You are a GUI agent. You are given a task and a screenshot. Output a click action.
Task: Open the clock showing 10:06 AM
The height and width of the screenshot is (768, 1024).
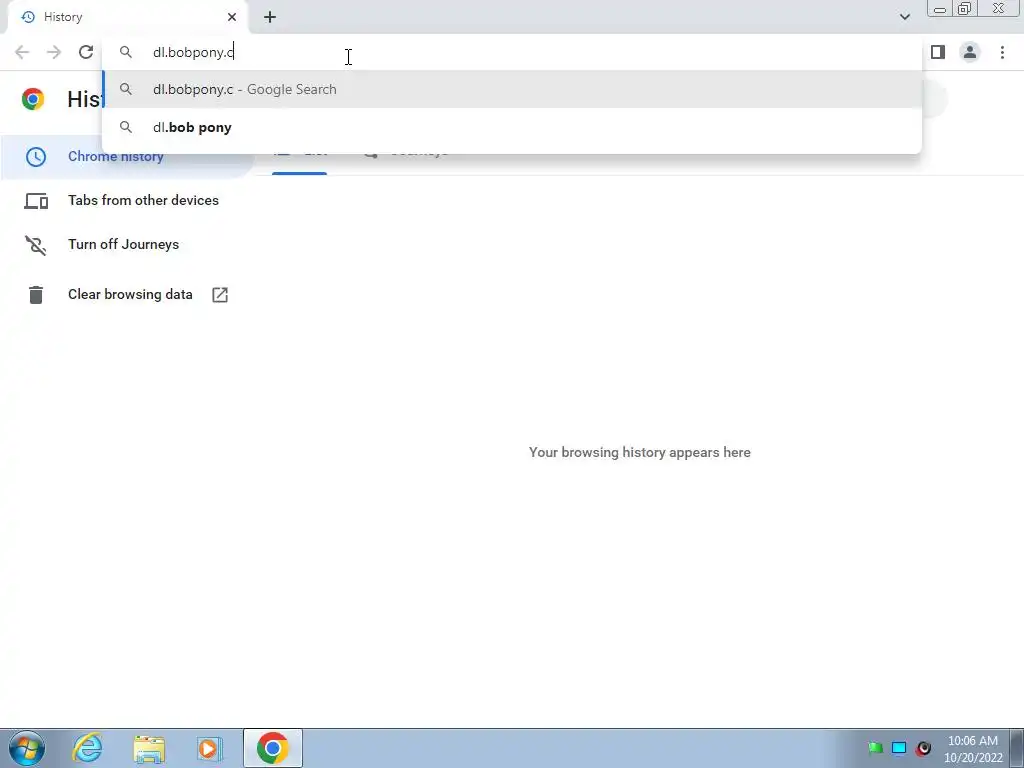click(973, 748)
